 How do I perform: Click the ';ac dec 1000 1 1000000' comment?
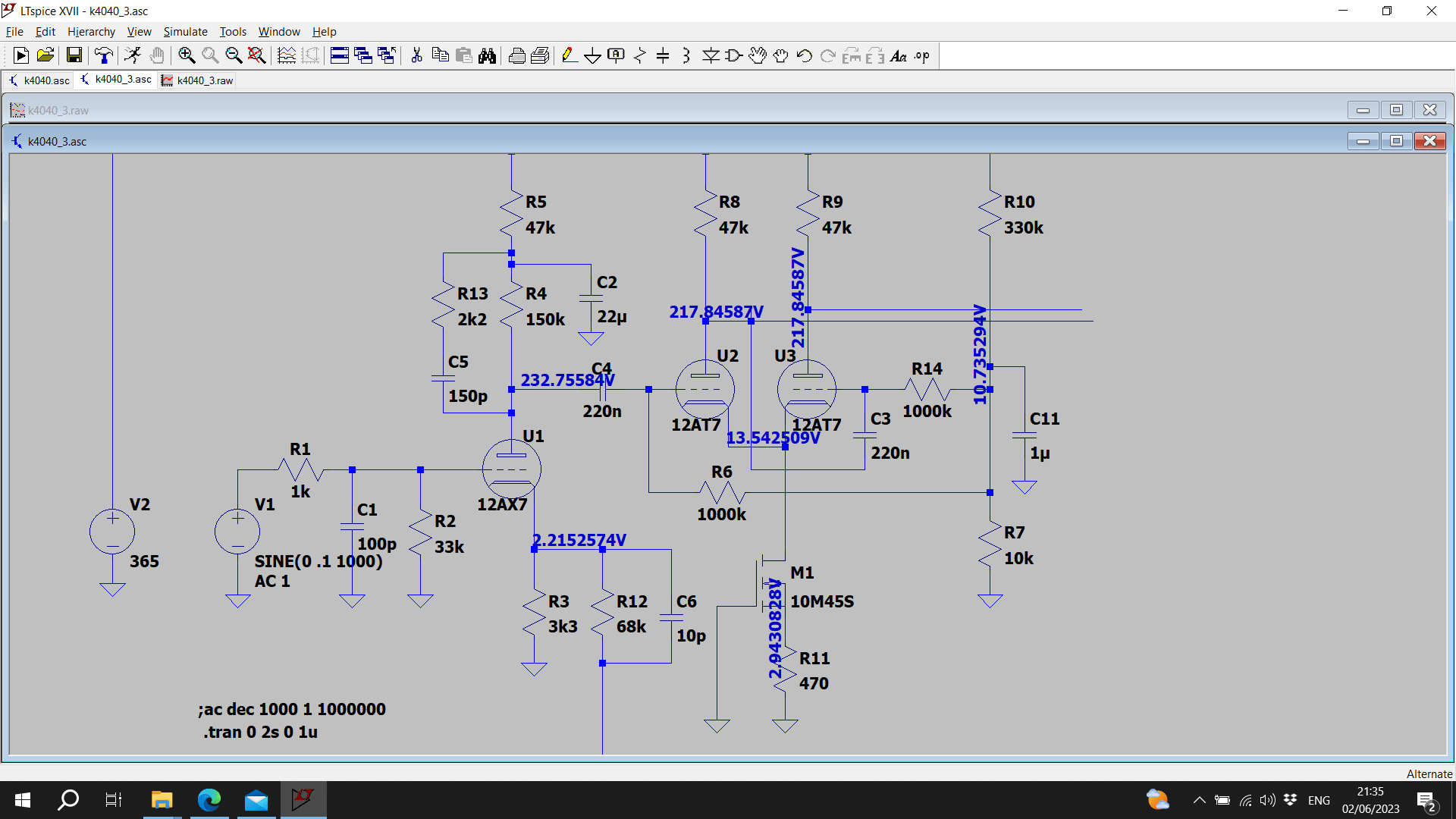(292, 709)
